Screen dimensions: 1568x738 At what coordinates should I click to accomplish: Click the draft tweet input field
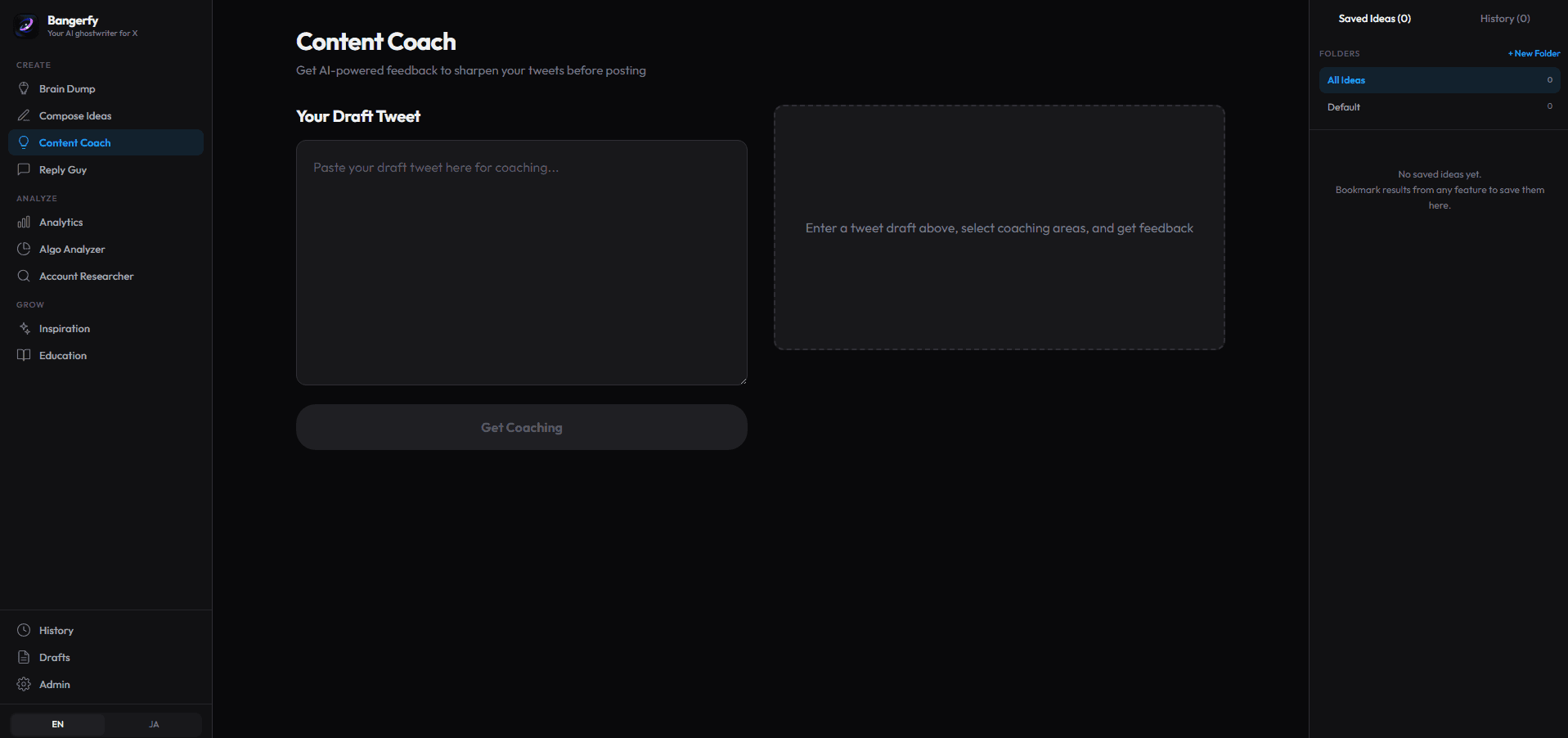[521, 262]
